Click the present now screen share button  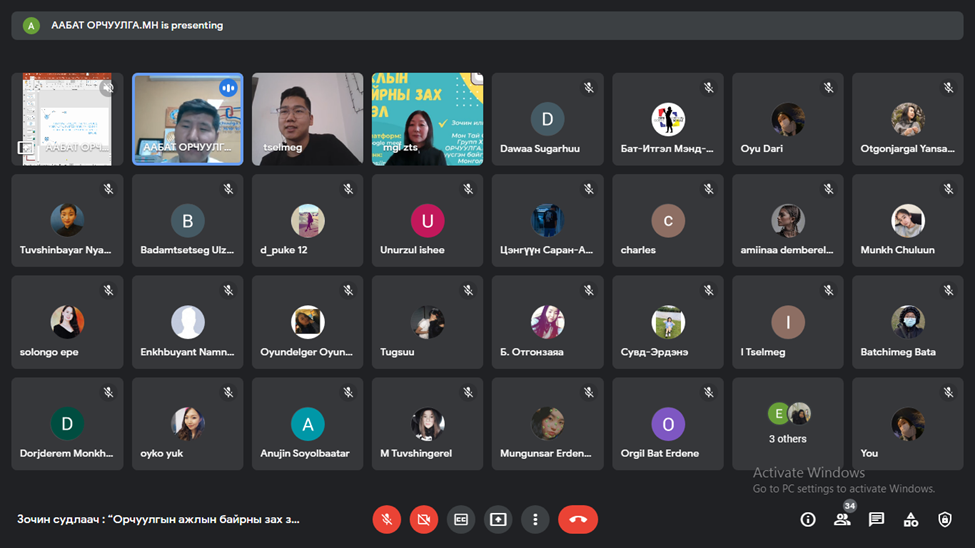pos(498,519)
